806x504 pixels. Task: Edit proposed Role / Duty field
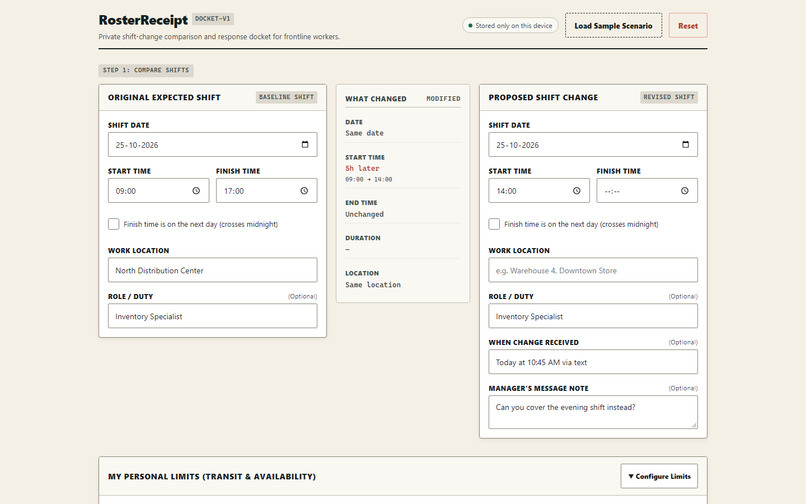click(x=593, y=316)
